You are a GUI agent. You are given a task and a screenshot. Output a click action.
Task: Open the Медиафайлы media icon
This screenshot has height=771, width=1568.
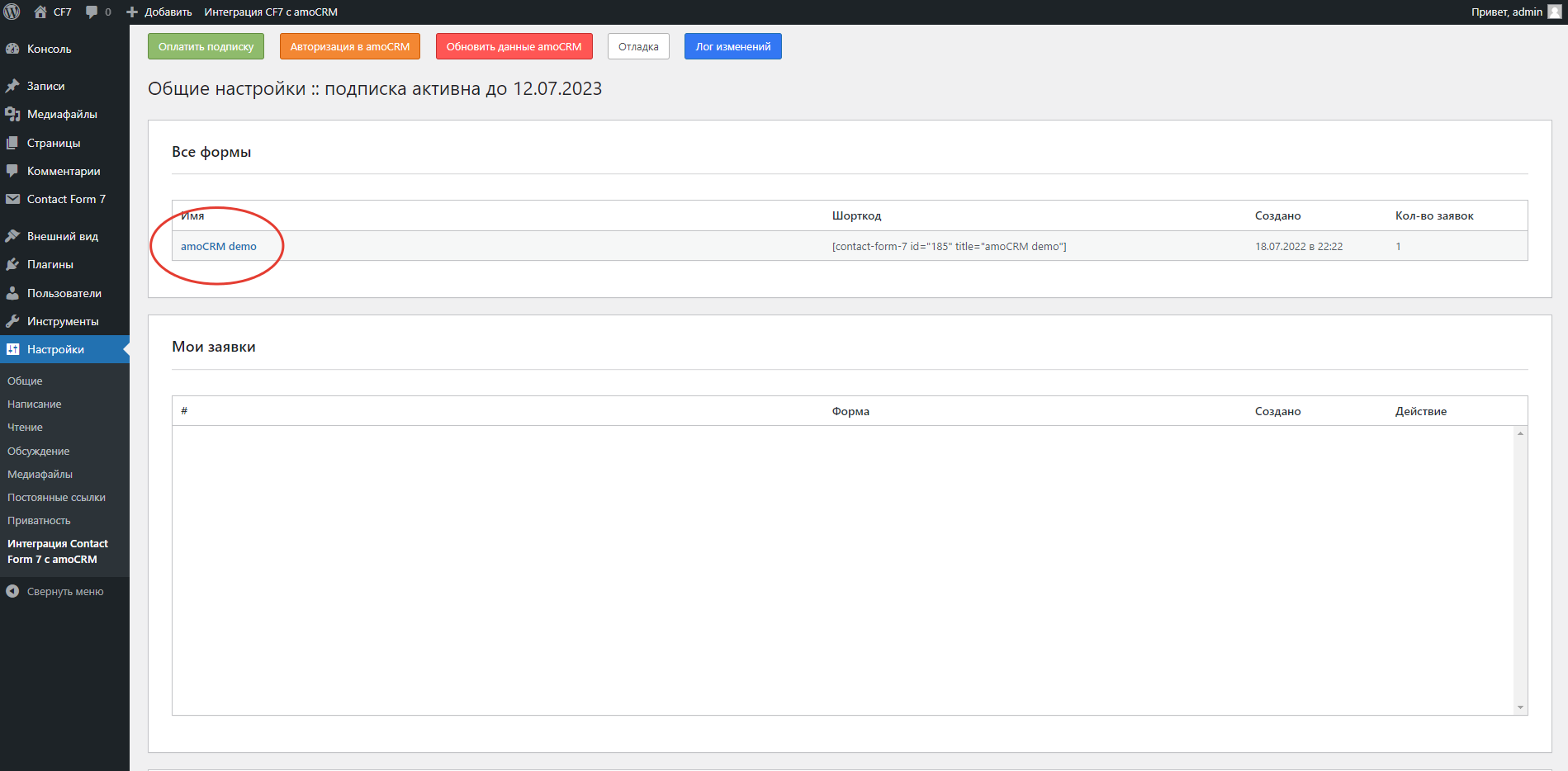[x=12, y=113]
